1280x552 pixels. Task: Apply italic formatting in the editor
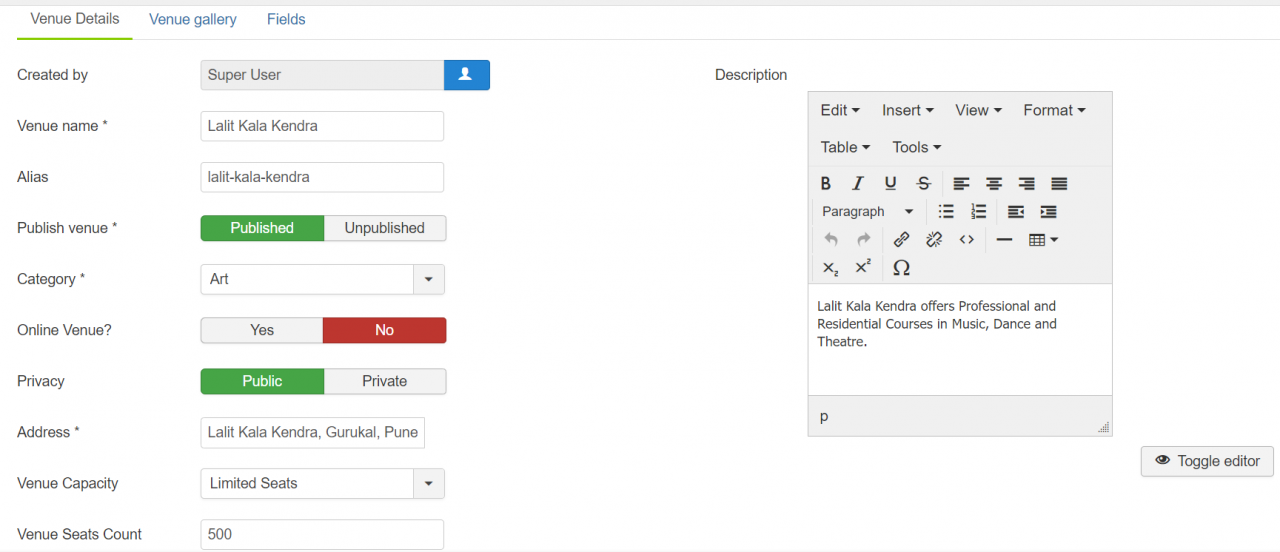(858, 183)
